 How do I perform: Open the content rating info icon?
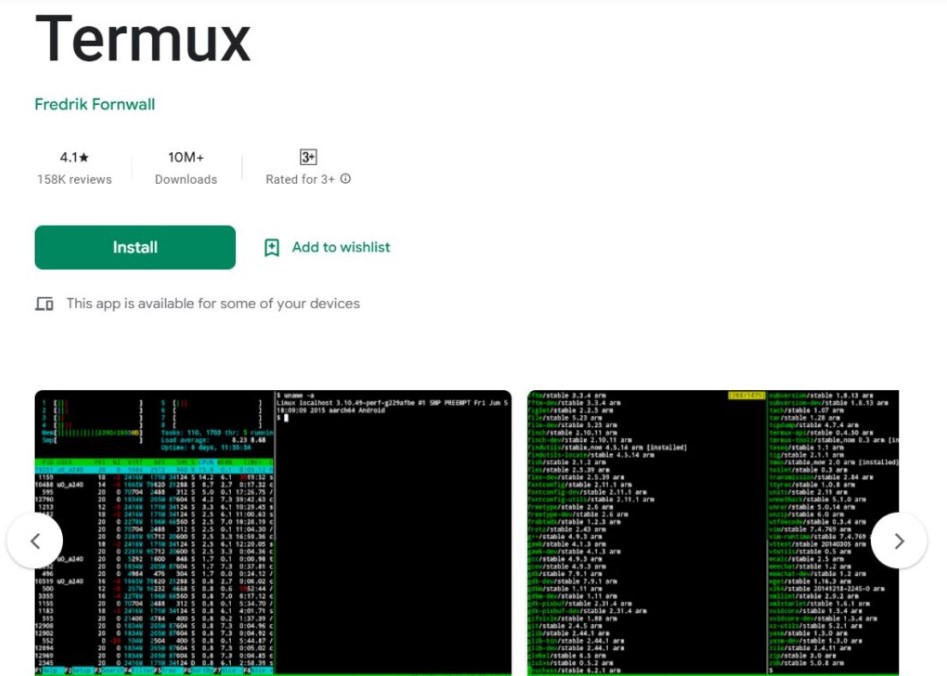(x=345, y=180)
